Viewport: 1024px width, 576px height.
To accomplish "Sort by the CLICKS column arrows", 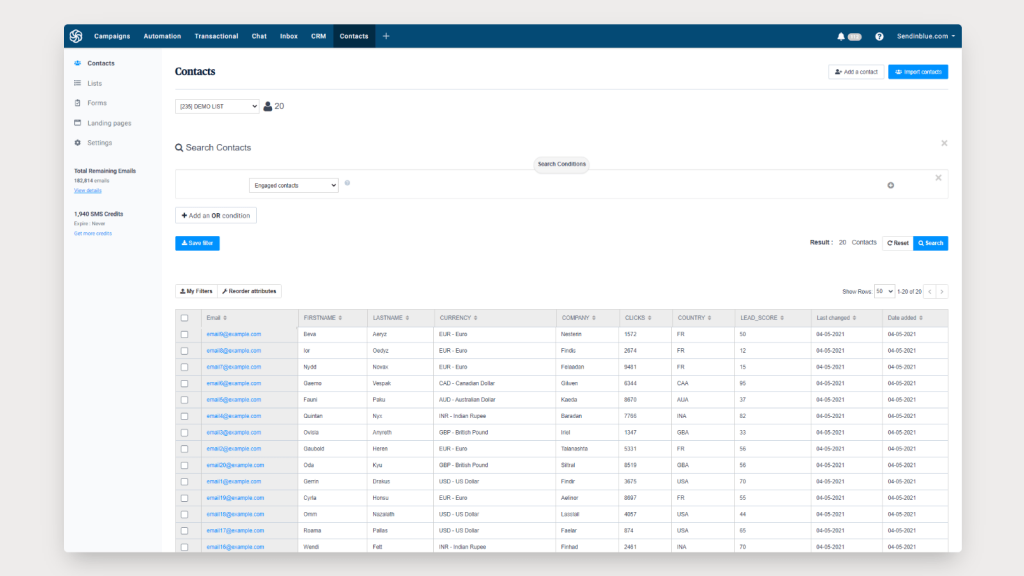I will pos(649,318).
